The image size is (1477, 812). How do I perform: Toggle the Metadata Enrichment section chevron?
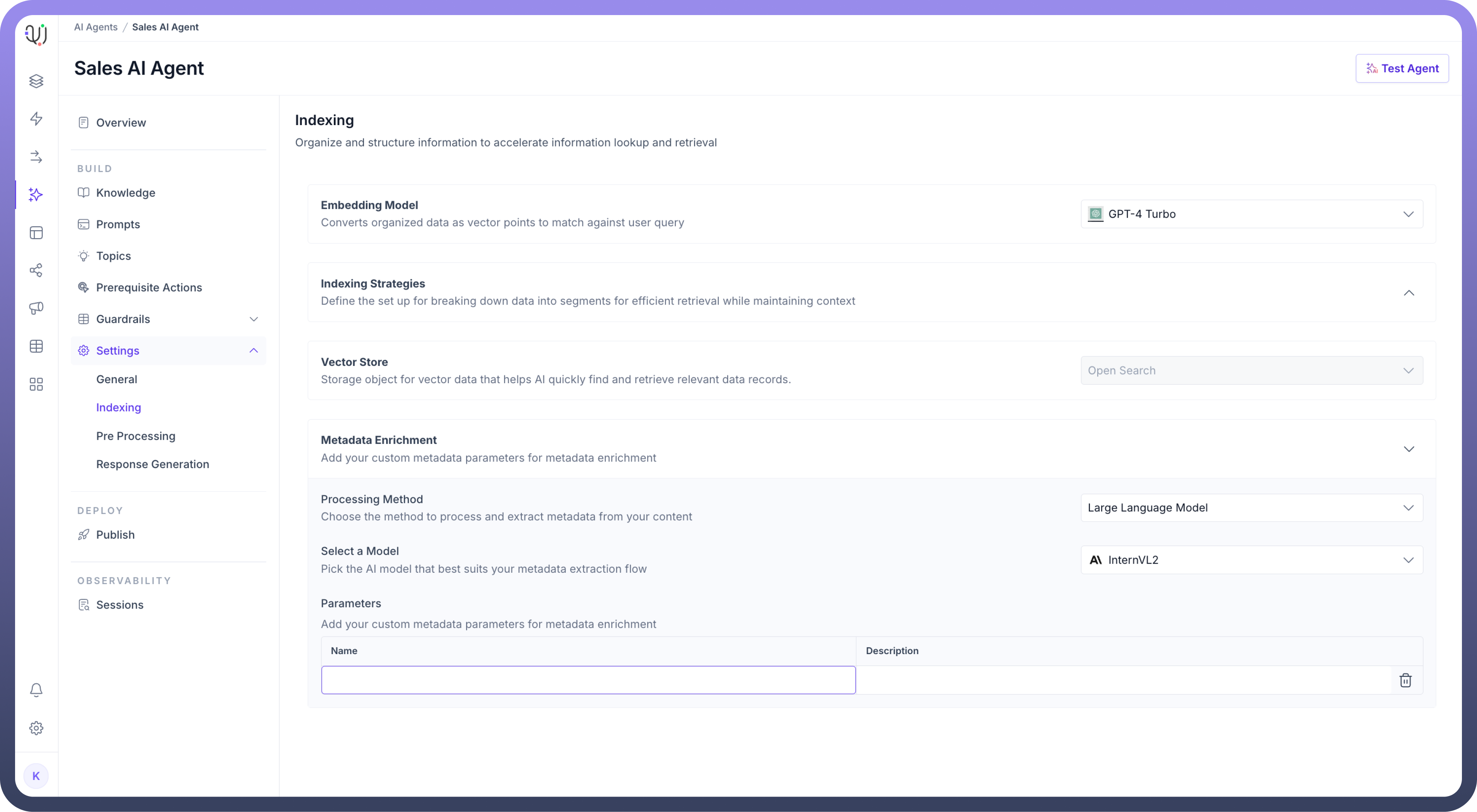(1408, 449)
